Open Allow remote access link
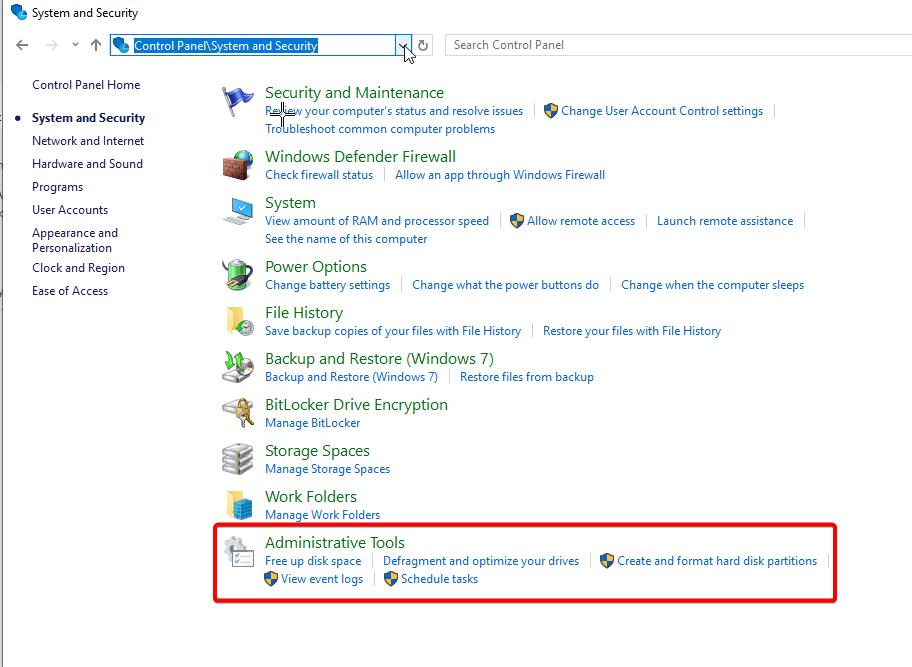 click(580, 220)
